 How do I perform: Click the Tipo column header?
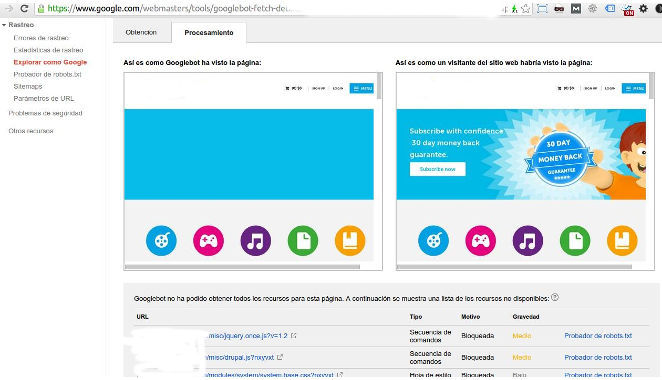coord(416,317)
